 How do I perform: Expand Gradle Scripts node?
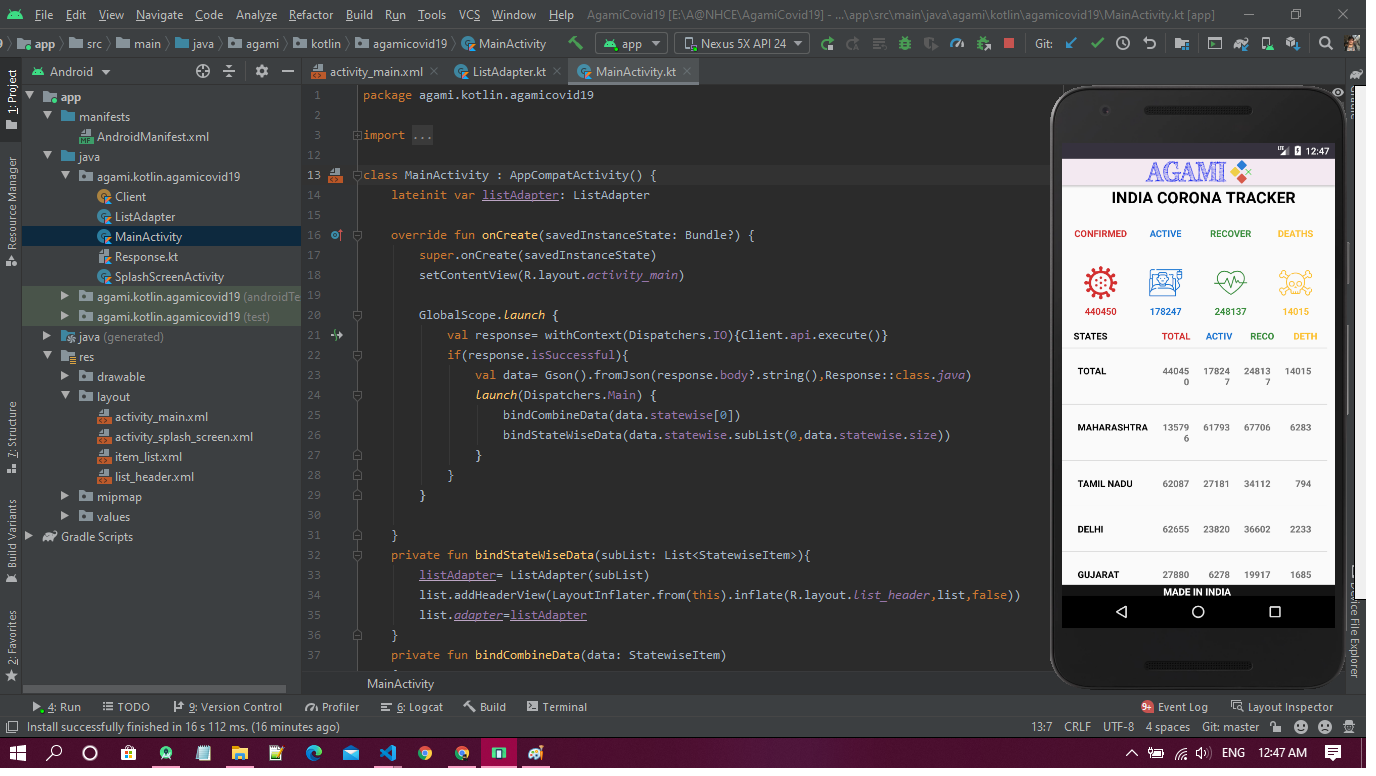[30, 537]
